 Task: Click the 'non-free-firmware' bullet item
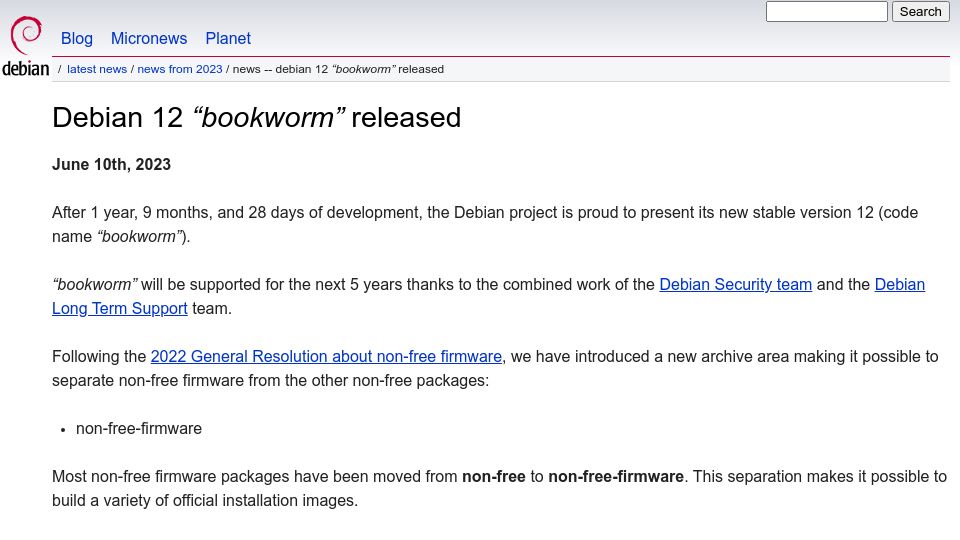tap(139, 429)
